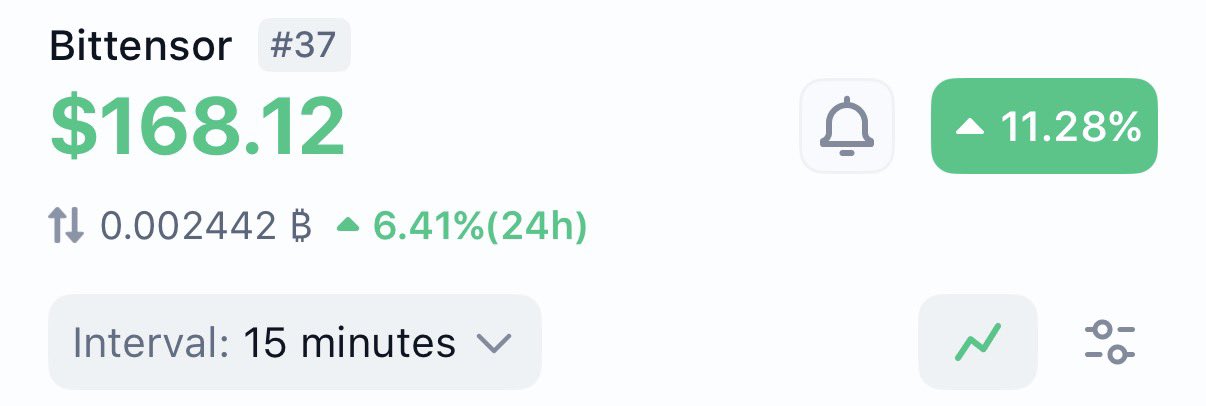
Task: Open the chart settings sliders icon
Action: point(1111,343)
